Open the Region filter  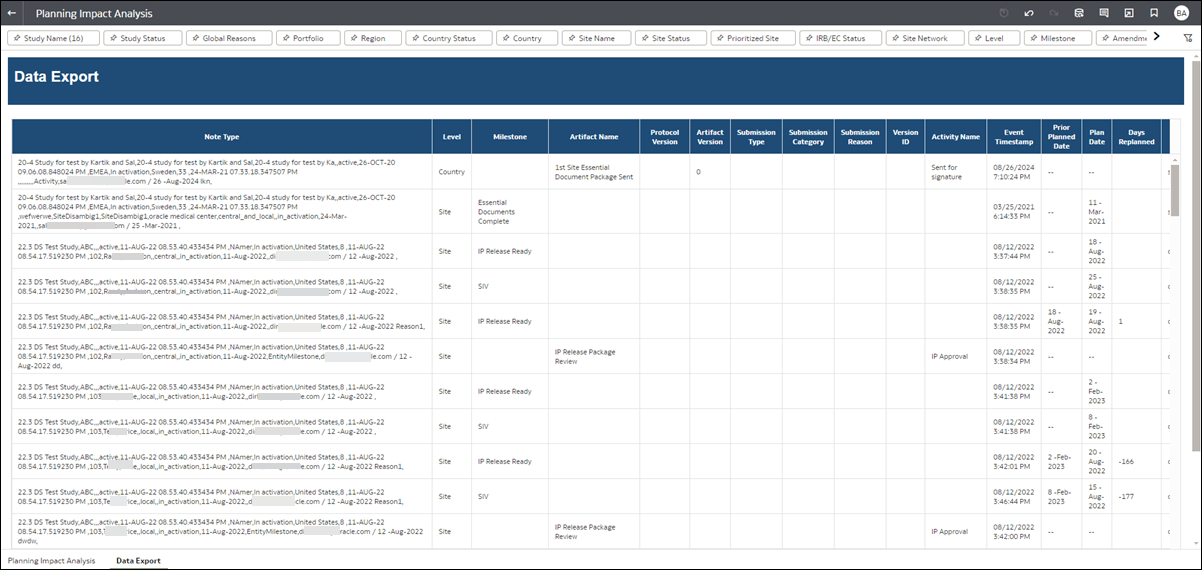[372, 38]
